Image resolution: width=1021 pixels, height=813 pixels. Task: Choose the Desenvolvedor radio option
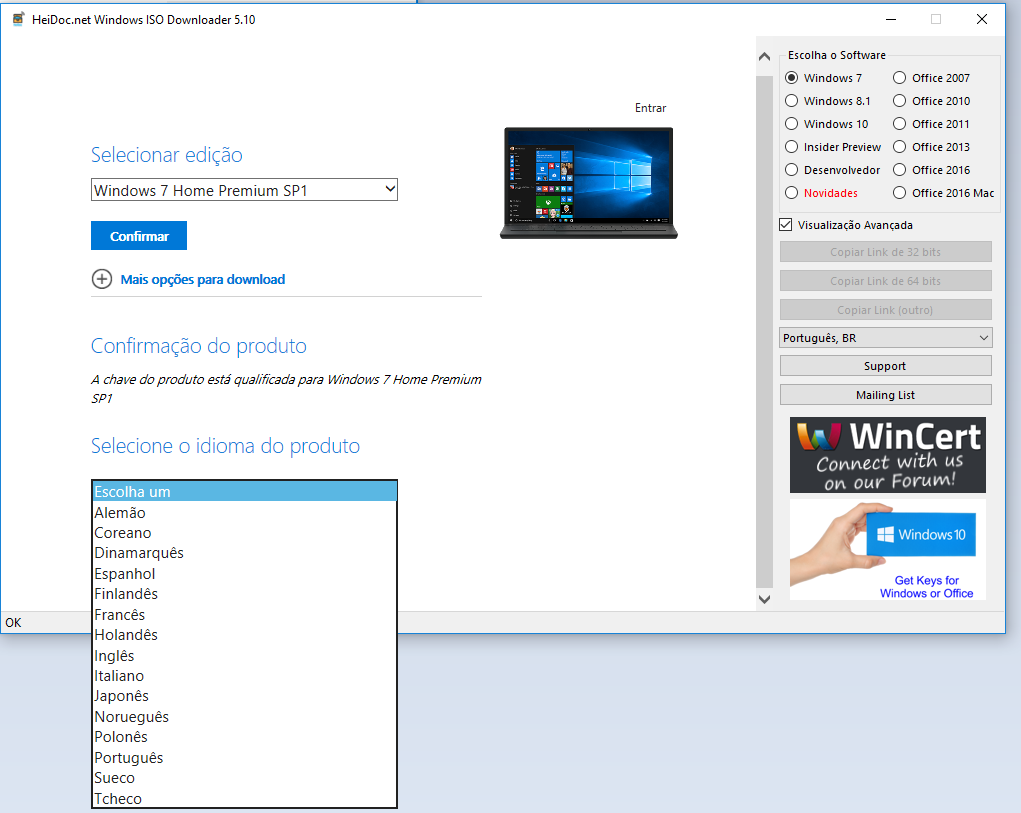click(x=791, y=170)
